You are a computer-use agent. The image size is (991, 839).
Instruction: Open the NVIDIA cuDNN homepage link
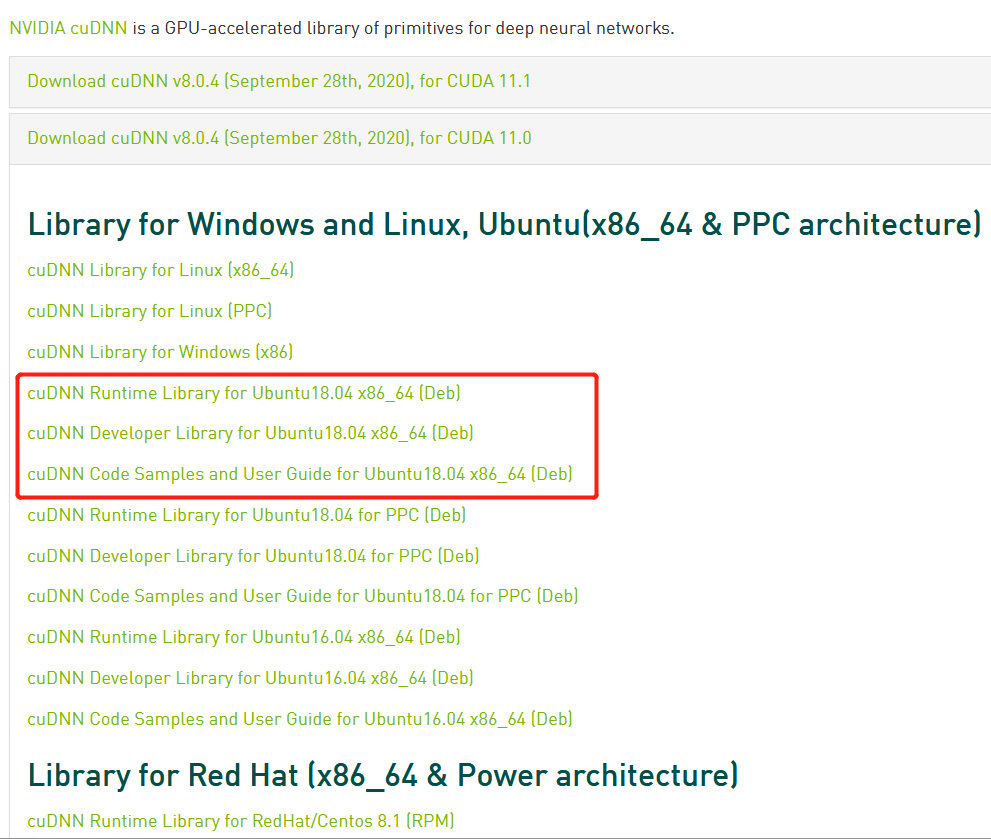pyautogui.click(x=65, y=27)
